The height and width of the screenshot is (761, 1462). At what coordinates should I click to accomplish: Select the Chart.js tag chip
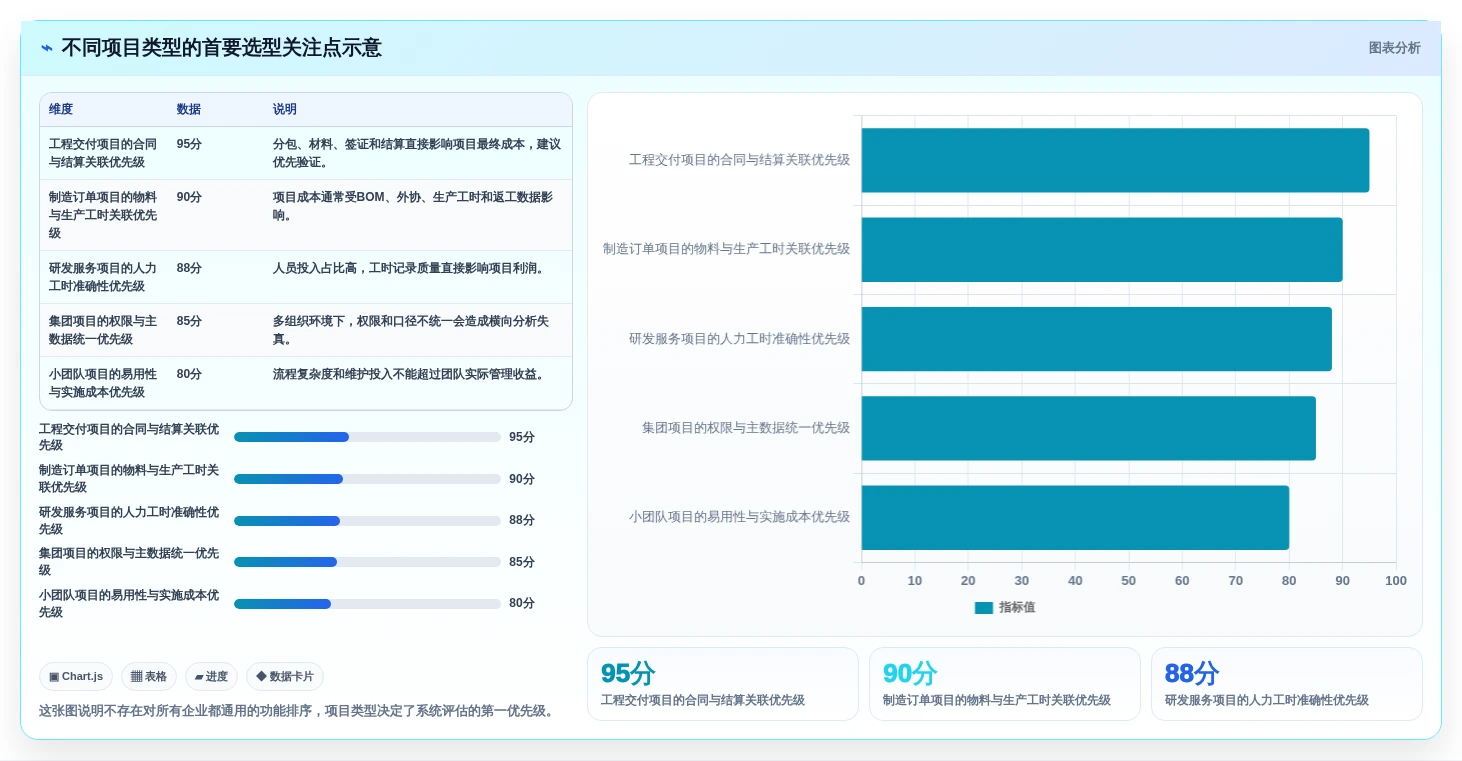tap(76, 677)
